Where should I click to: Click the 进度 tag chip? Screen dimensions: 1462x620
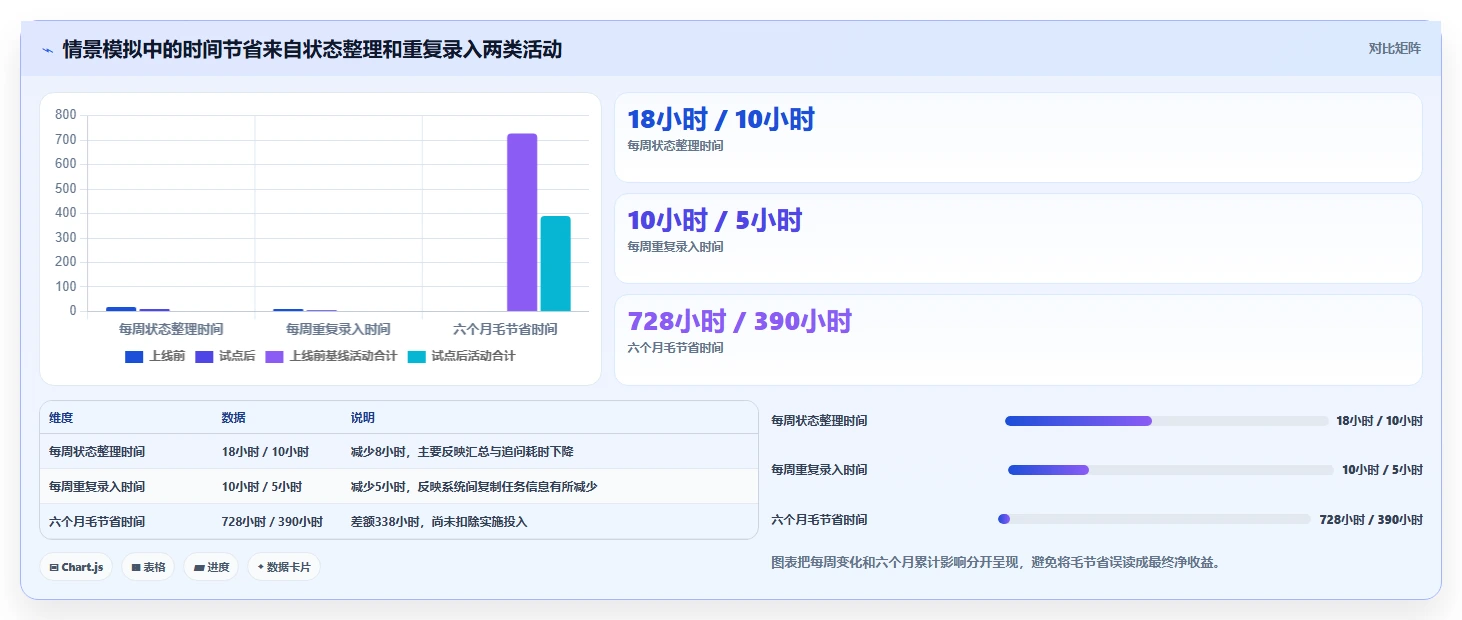click(x=211, y=567)
